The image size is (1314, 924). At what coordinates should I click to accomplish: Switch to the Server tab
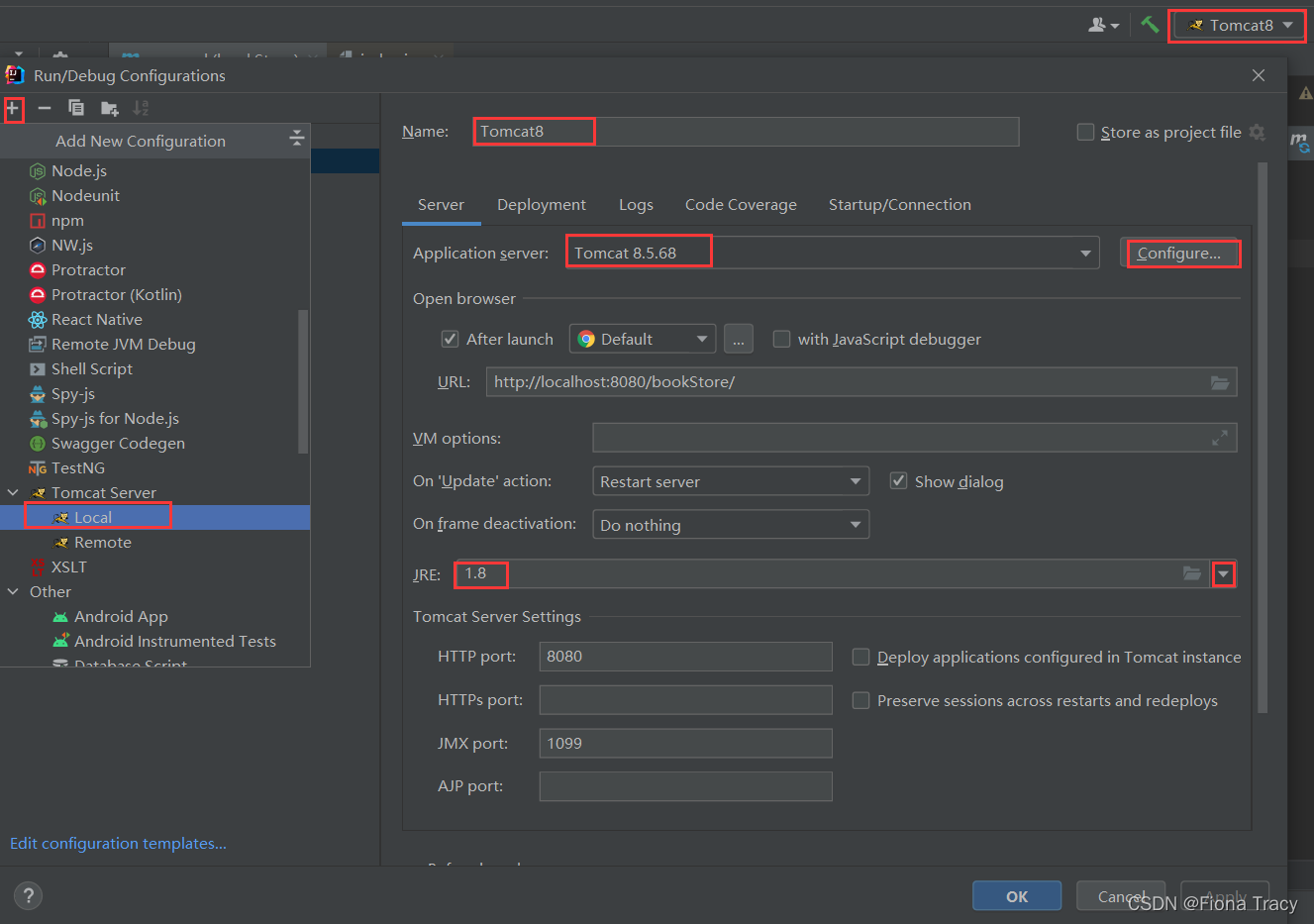(x=441, y=204)
